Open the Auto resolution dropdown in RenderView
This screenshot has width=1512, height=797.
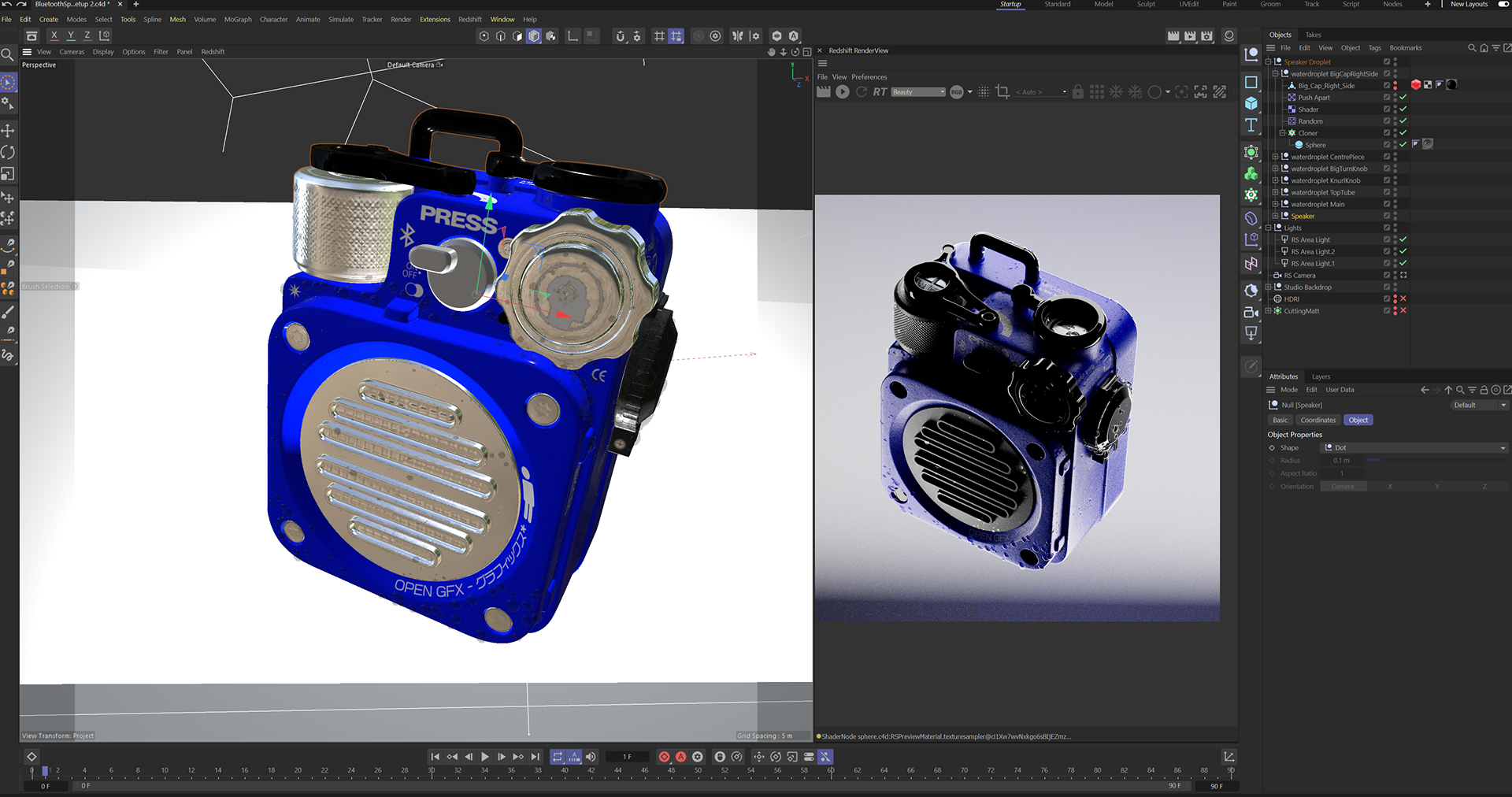pos(1041,92)
